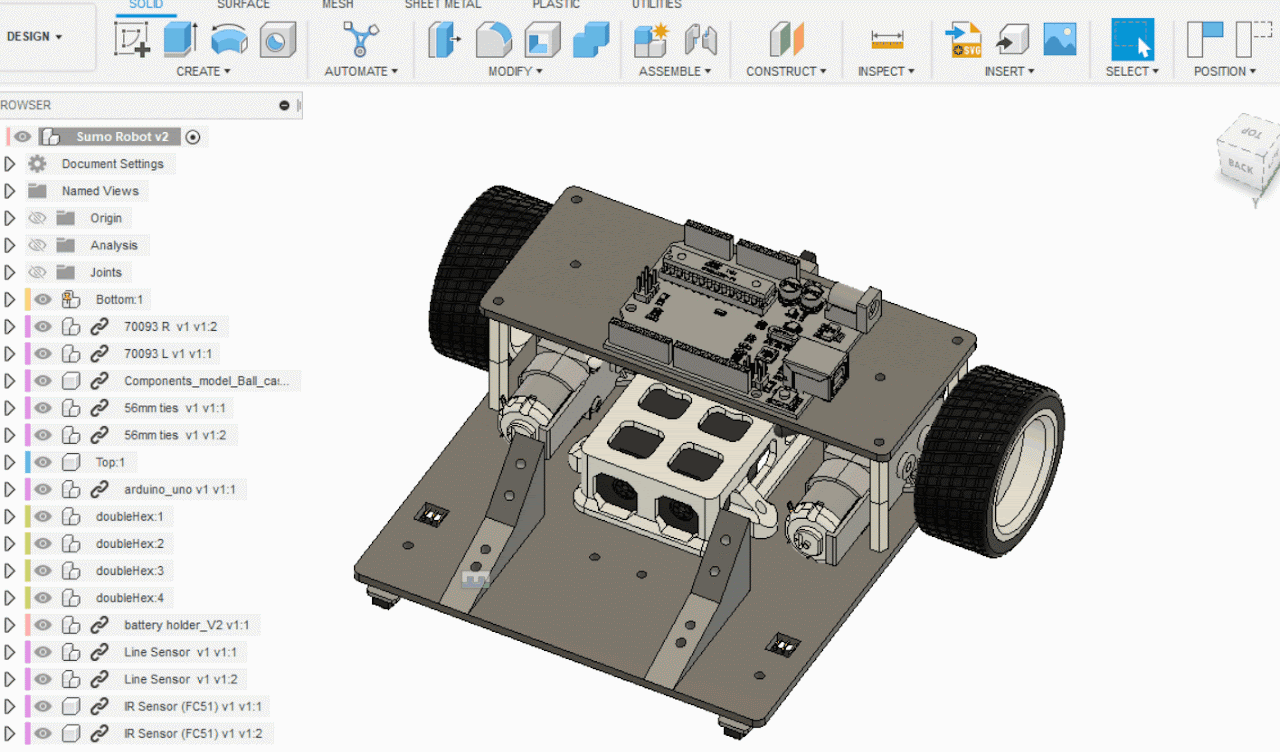Select the Fillet tool
The width and height of the screenshot is (1280, 752).
click(492, 40)
